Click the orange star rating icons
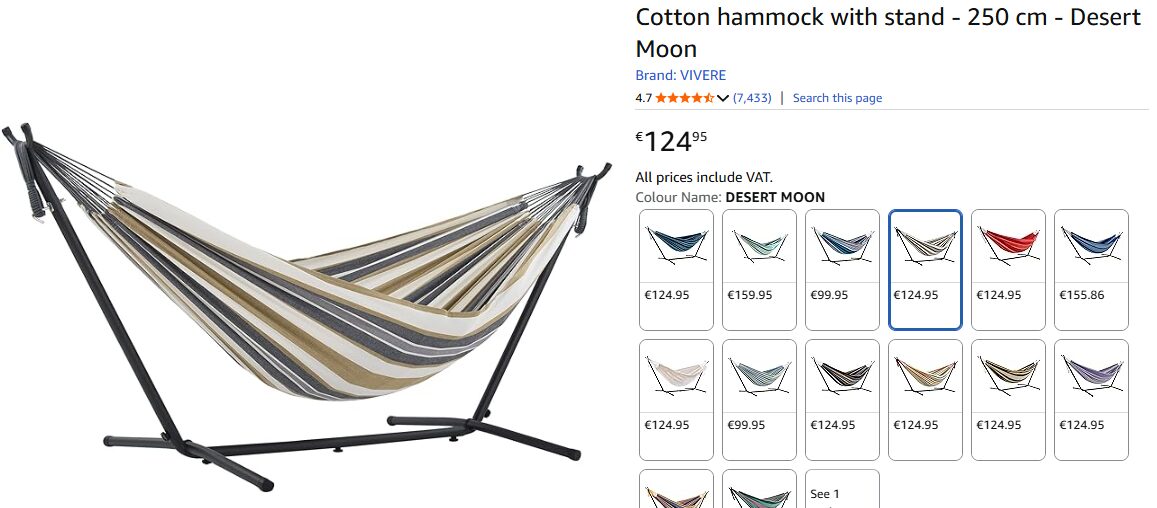 coord(685,97)
